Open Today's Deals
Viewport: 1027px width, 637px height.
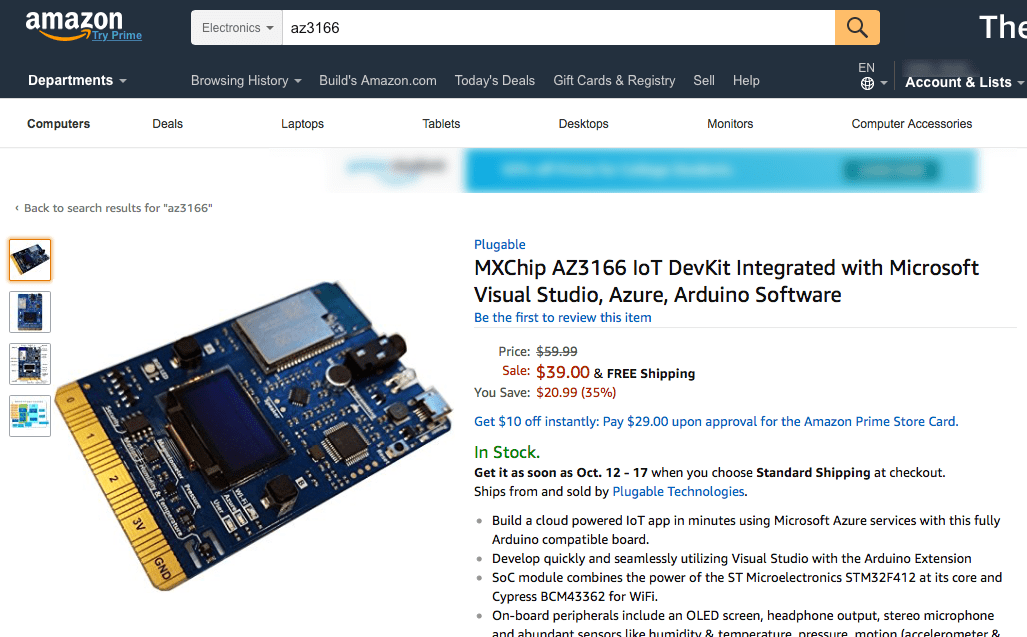pyautogui.click(x=494, y=80)
